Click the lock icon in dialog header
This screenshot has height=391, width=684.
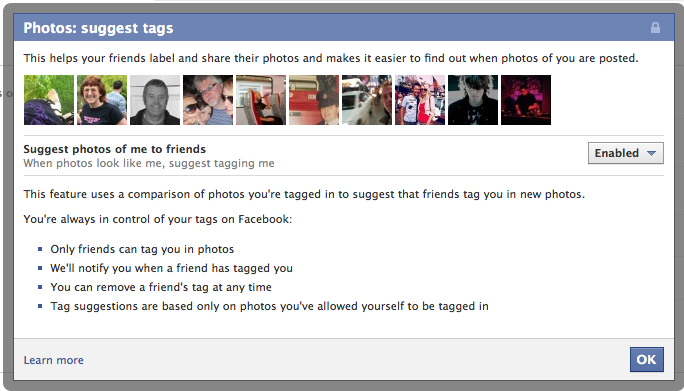(655, 28)
